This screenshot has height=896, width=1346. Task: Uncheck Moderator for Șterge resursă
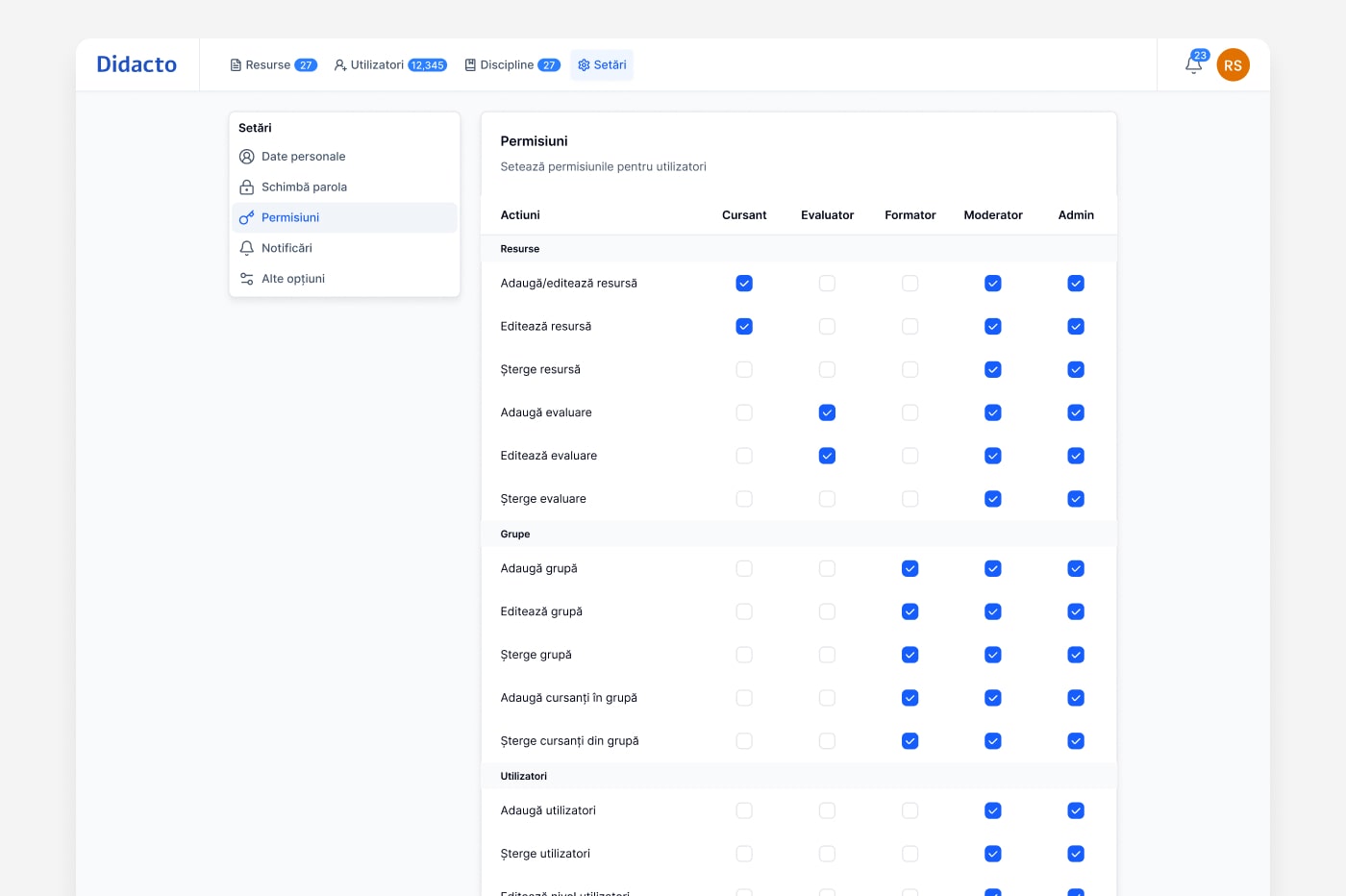coord(993,370)
